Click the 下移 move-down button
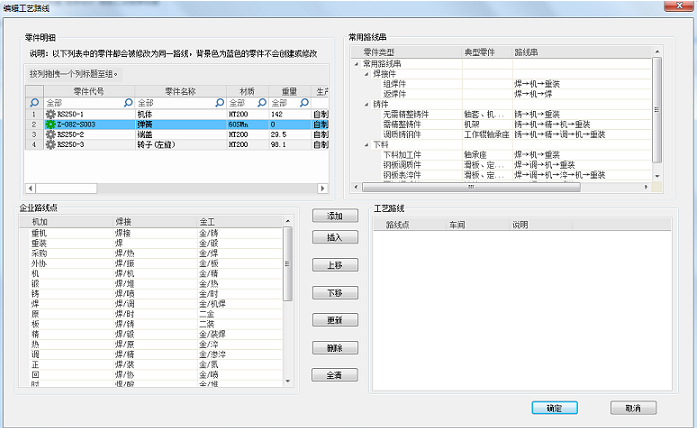The height and width of the screenshot is (428, 697). point(335,293)
